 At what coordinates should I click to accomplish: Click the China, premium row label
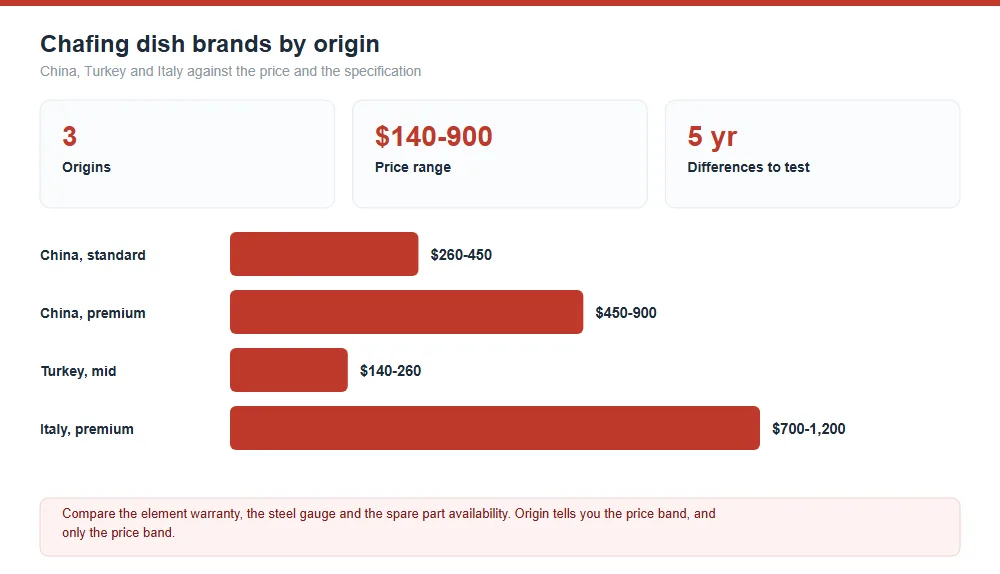pyautogui.click(x=93, y=313)
